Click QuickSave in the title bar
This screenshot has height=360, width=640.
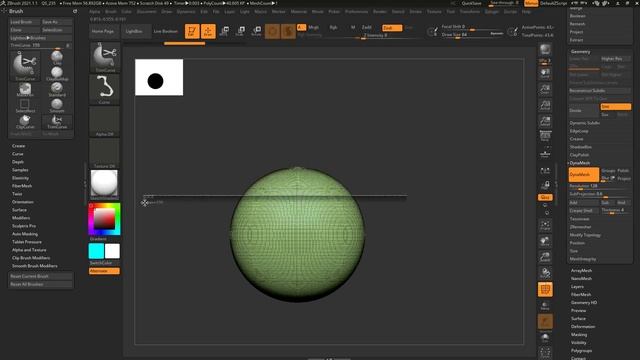point(471,3)
